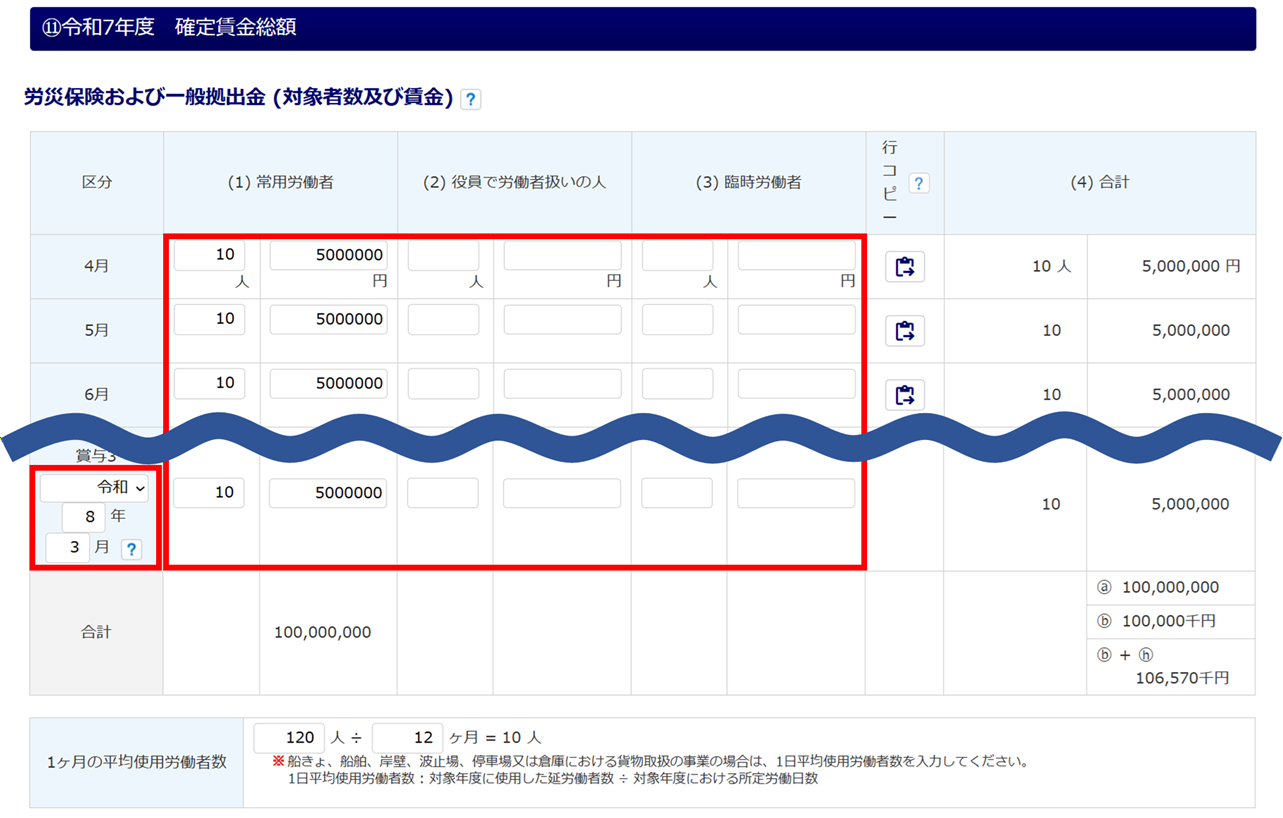Viewport: 1283px width, 818px height.
Task: Click the months field showing 12
Action: [x=407, y=738]
